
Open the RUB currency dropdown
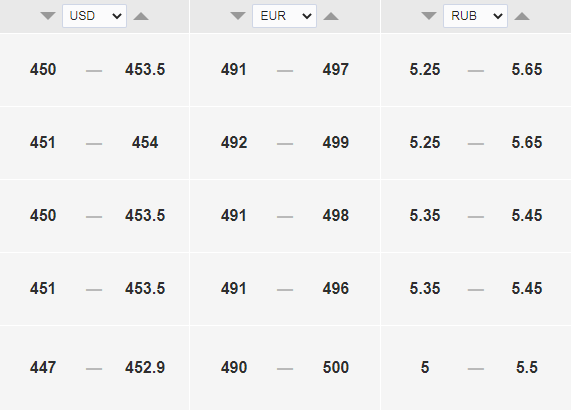tap(475, 16)
